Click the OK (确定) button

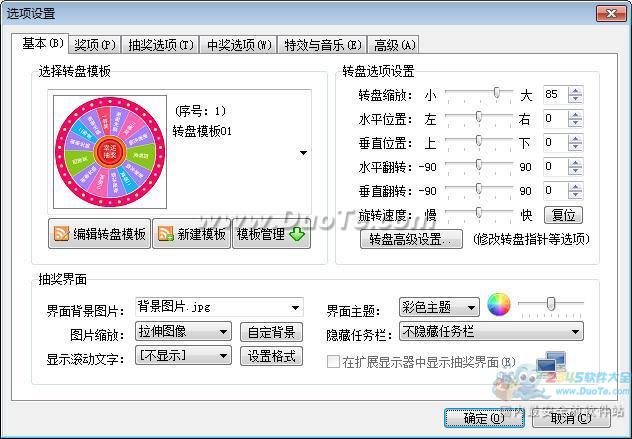(x=483, y=417)
